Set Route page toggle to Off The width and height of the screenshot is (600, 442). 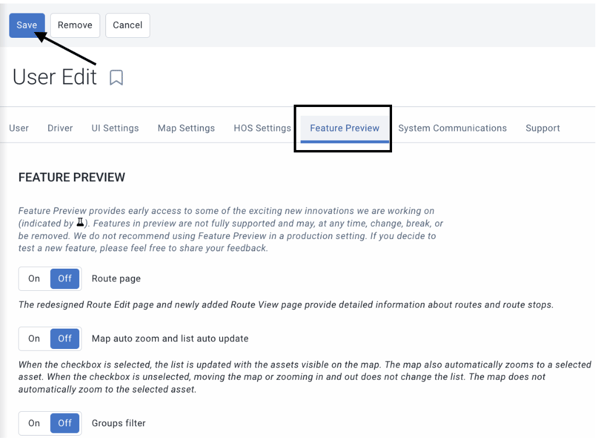point(65,279)
